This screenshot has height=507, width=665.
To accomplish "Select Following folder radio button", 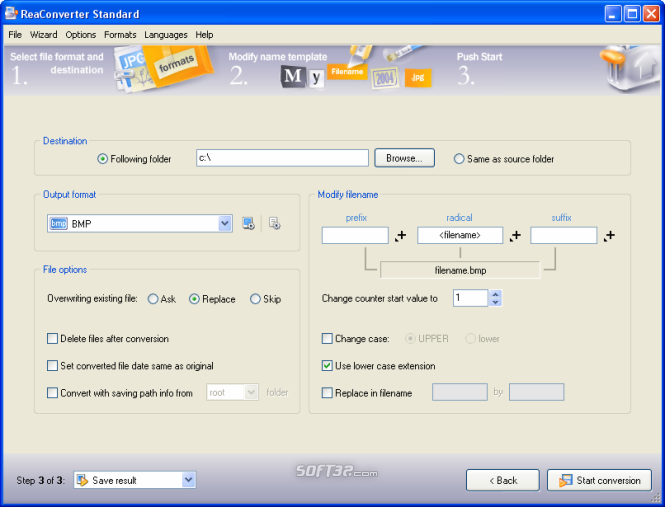I will [x=102, y=159].
